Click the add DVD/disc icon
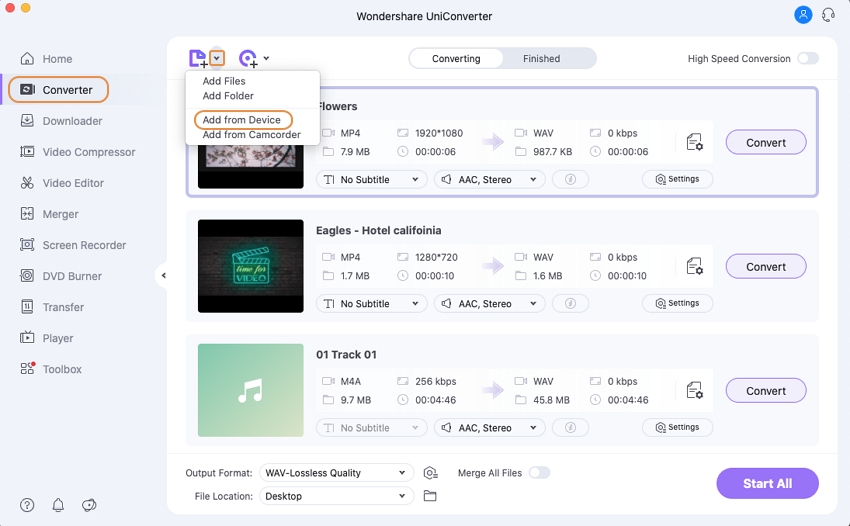Image resolution: width=850 pixels, height=526 pixels. coord(248,59)
